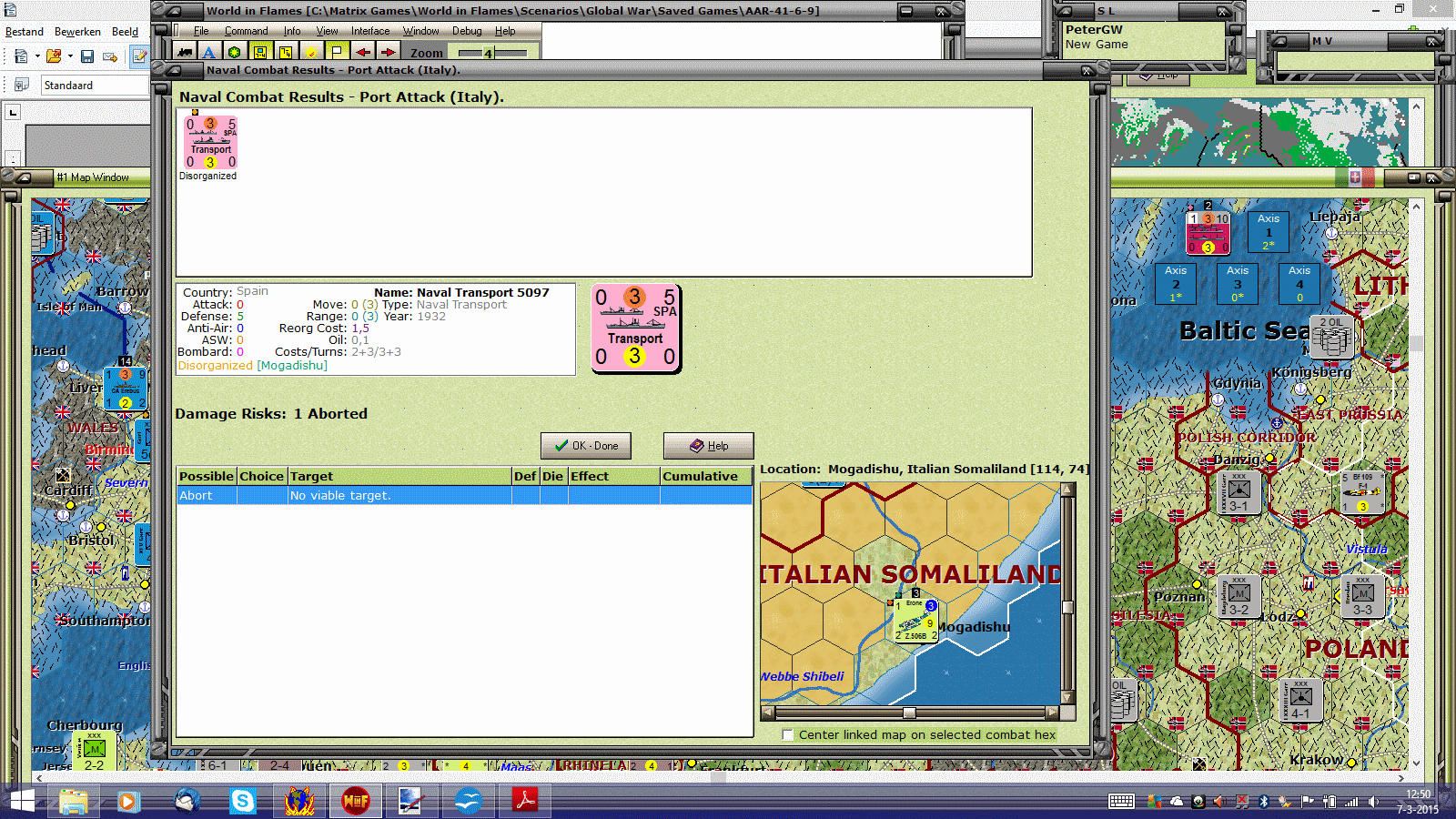Switch to the WiF game taskbar icon

(355, 801)
